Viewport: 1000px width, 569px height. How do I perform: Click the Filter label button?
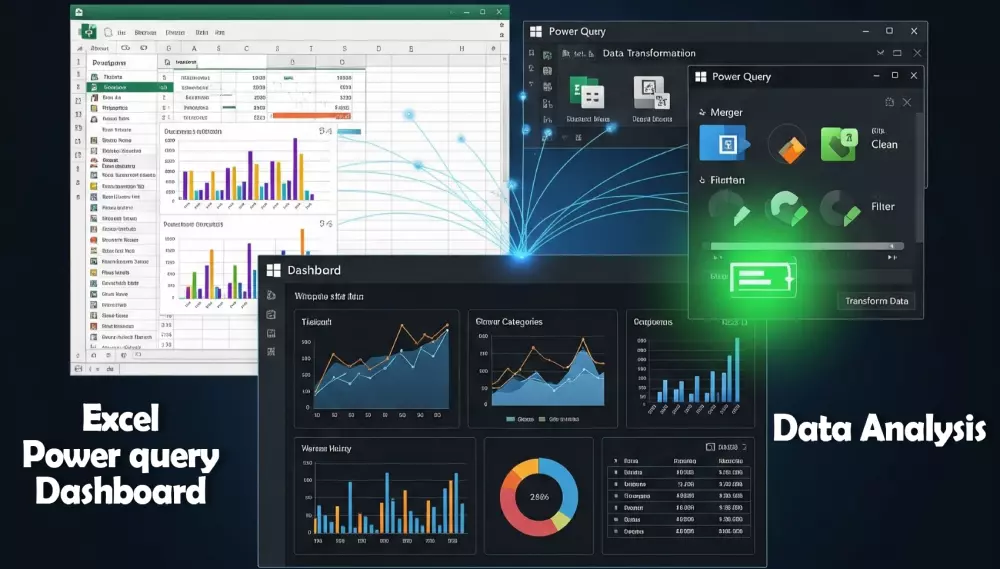pos(883,207)
